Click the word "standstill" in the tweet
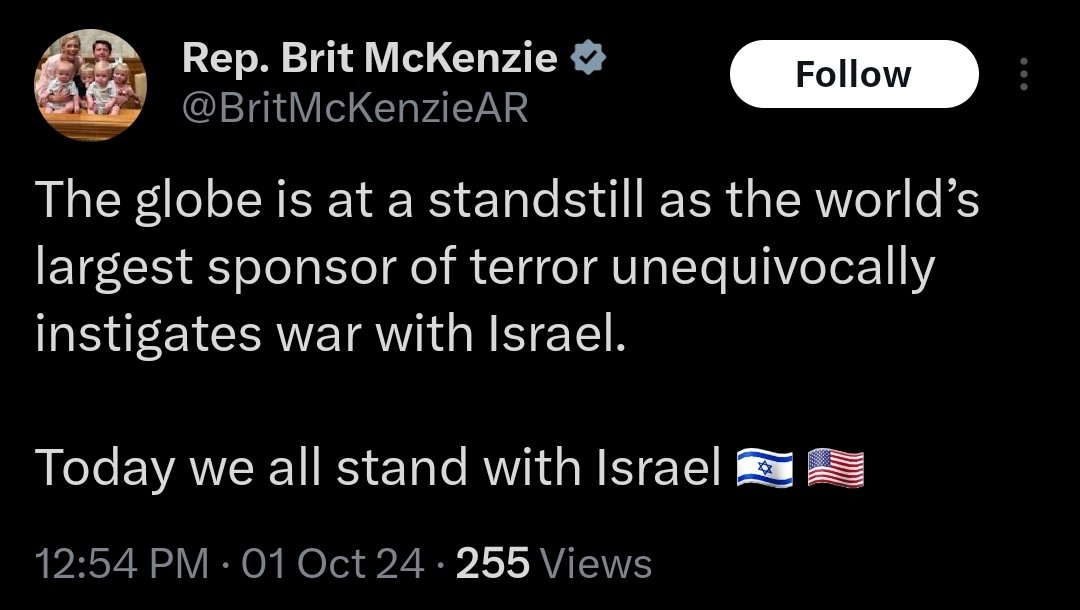 [538, 201]
